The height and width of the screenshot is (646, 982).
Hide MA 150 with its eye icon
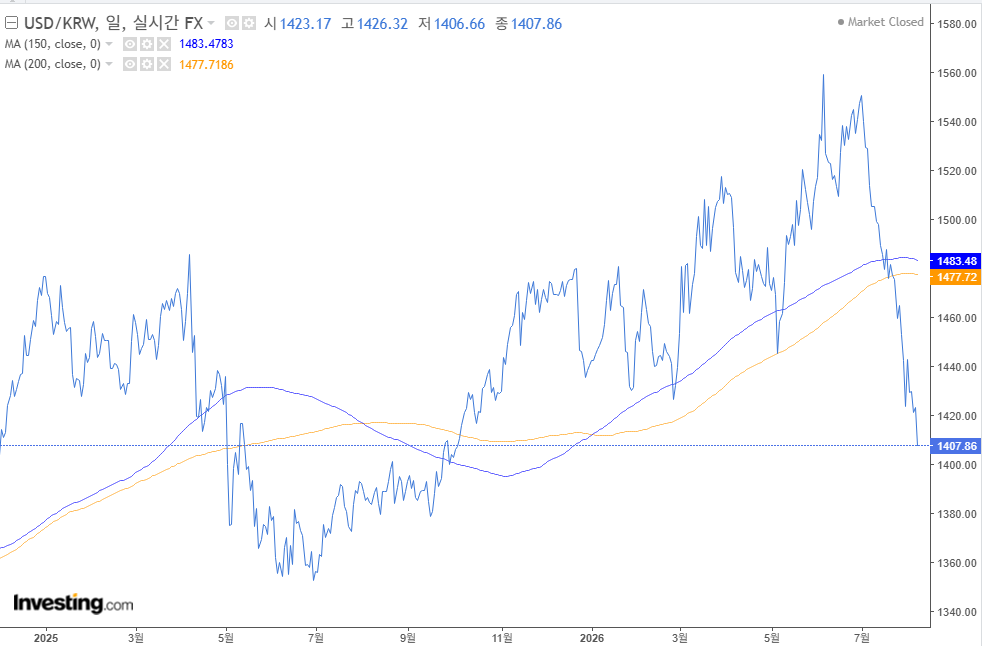[x=130, y=44]
